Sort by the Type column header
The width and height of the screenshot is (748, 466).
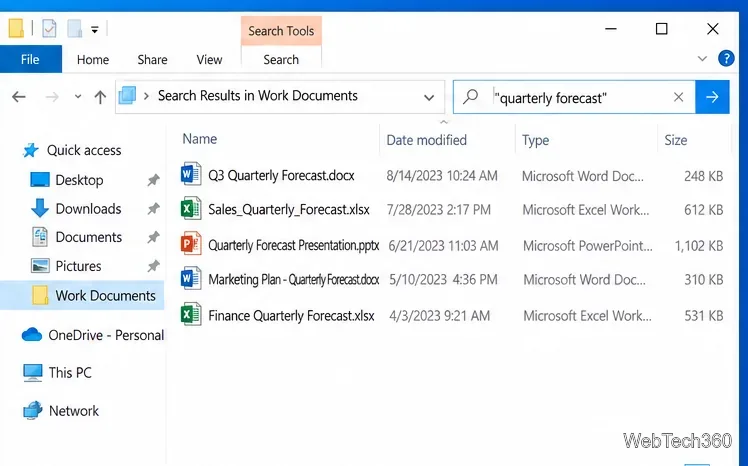click(x=535, y=140)
